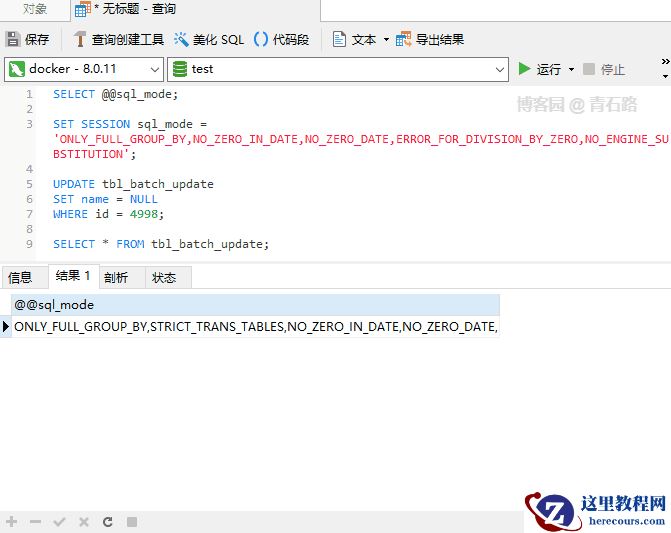Screen dimensions: 671x533
Task: Expand the Run (运行) options arrow
Action: pos(571,69)
